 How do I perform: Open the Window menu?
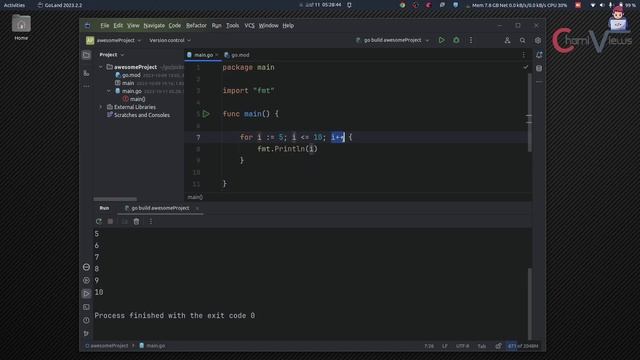pyautogui.click(x=269, y=25)
